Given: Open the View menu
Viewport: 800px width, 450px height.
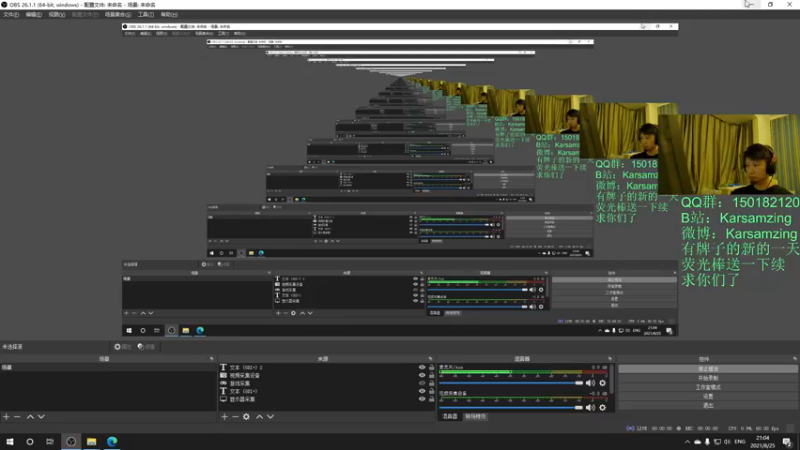Looking at the screenshot, I should [57, 15].
